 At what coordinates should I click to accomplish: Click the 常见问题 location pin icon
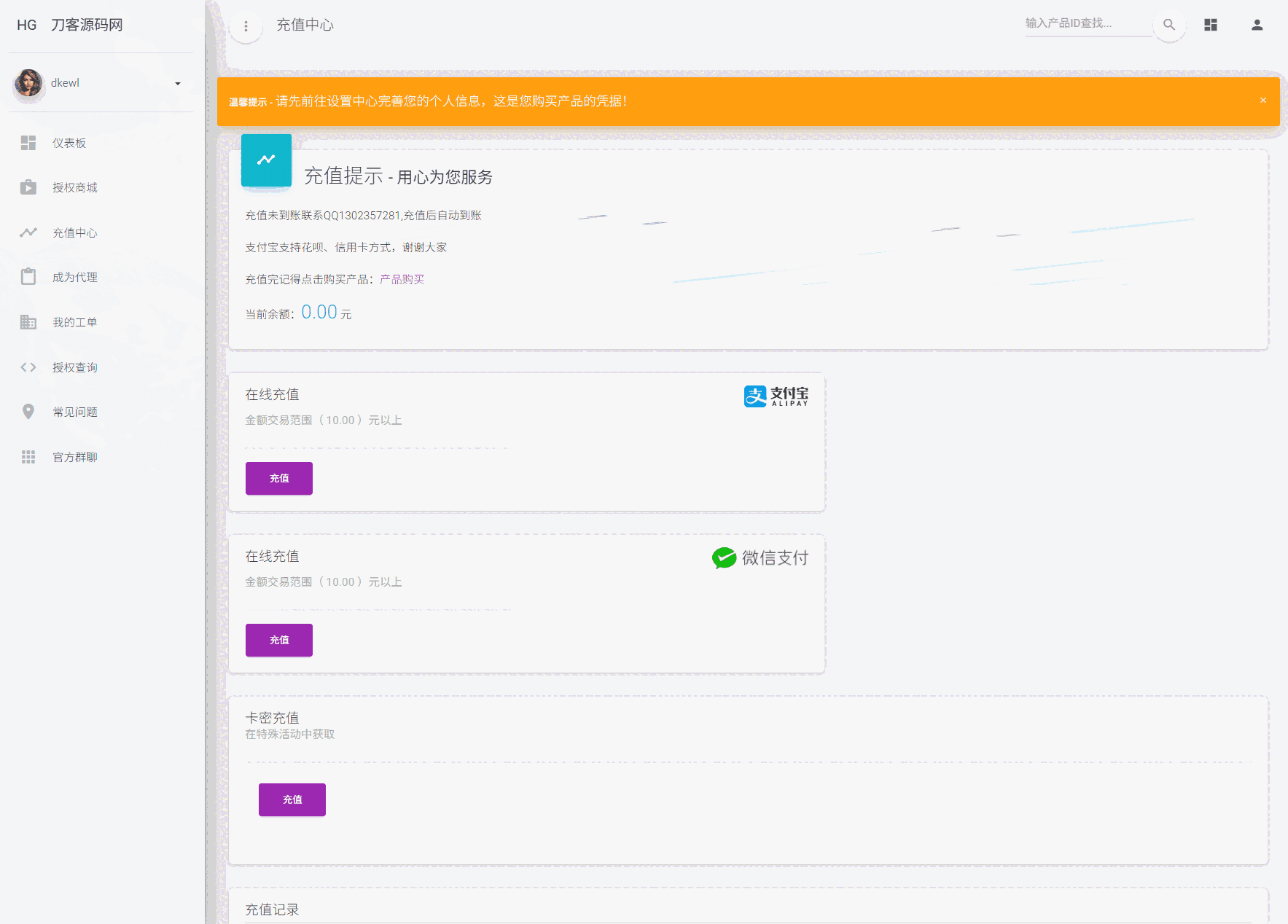tap(28, 412)
